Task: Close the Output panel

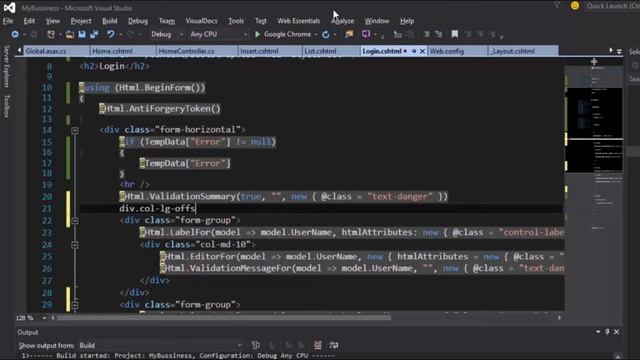Action: (617, 332)
